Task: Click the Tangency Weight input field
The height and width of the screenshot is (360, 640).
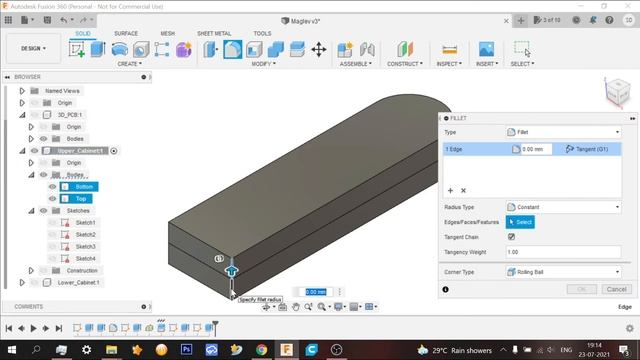Action: [563, 252]
